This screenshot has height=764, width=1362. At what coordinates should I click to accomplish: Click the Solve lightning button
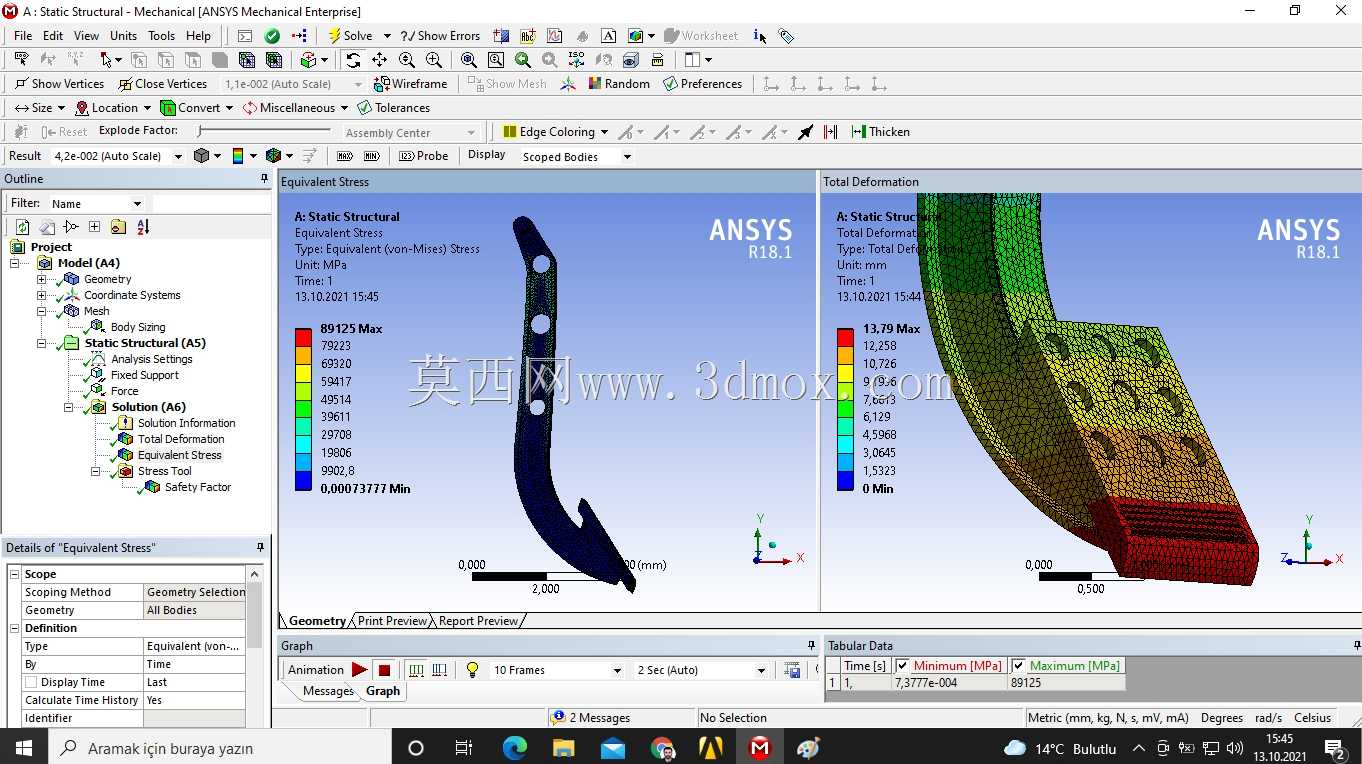pos(350,35)
